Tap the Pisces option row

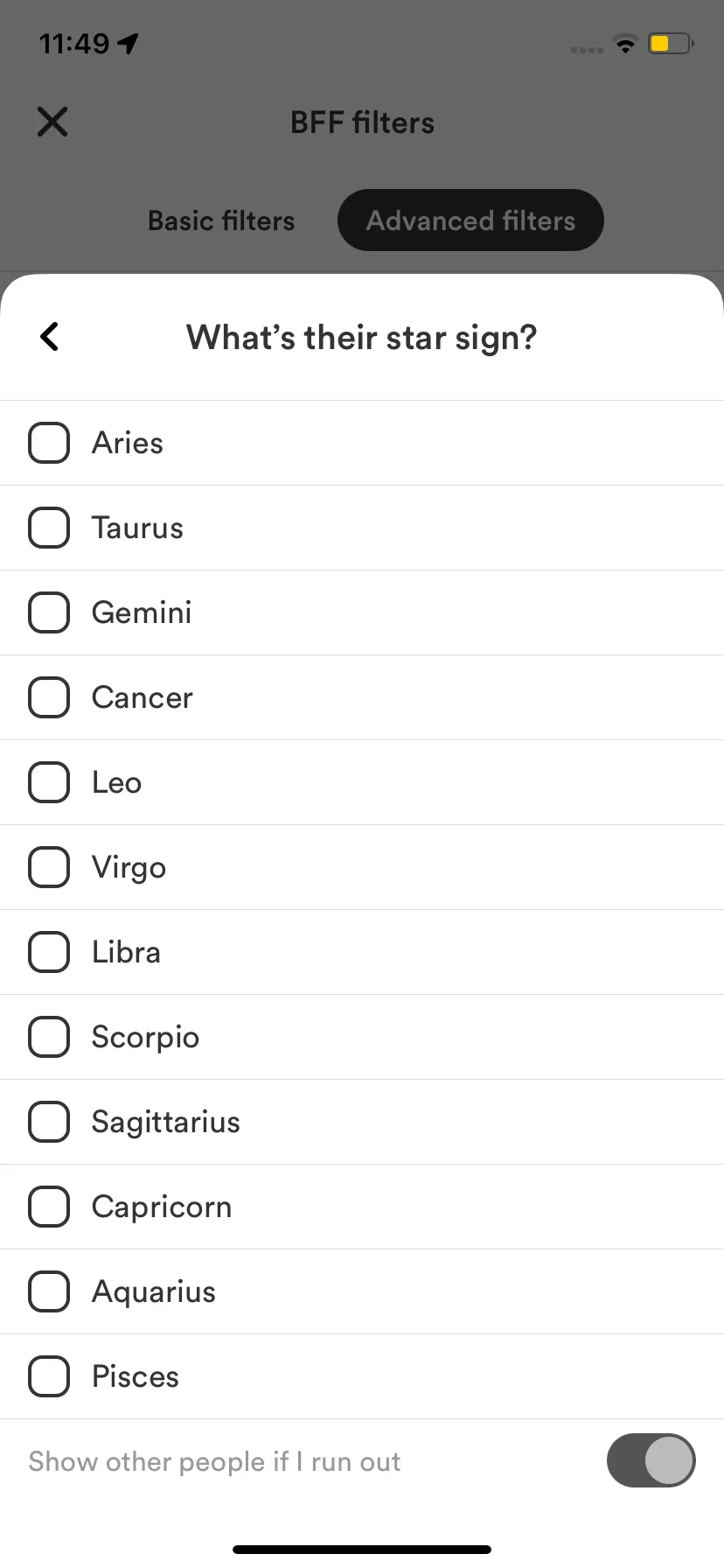(362, 1376)
